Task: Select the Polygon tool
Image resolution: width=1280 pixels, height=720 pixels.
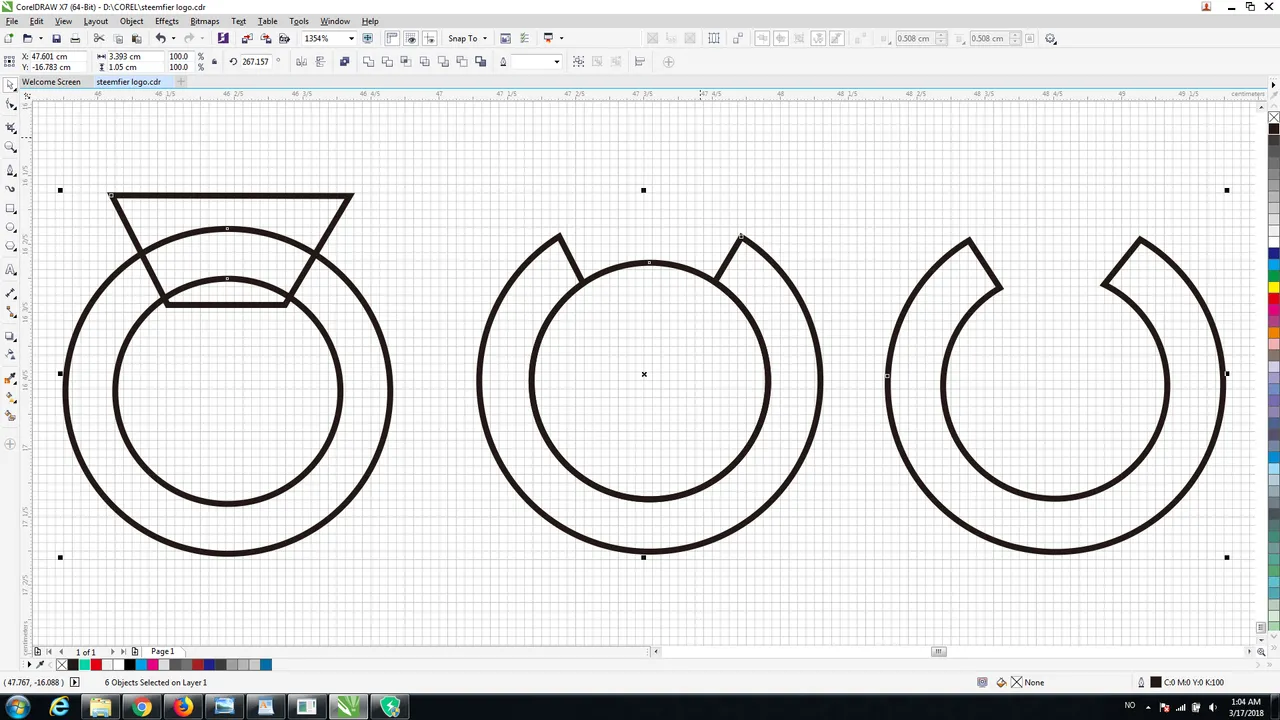Action: (x=12, y=246)
